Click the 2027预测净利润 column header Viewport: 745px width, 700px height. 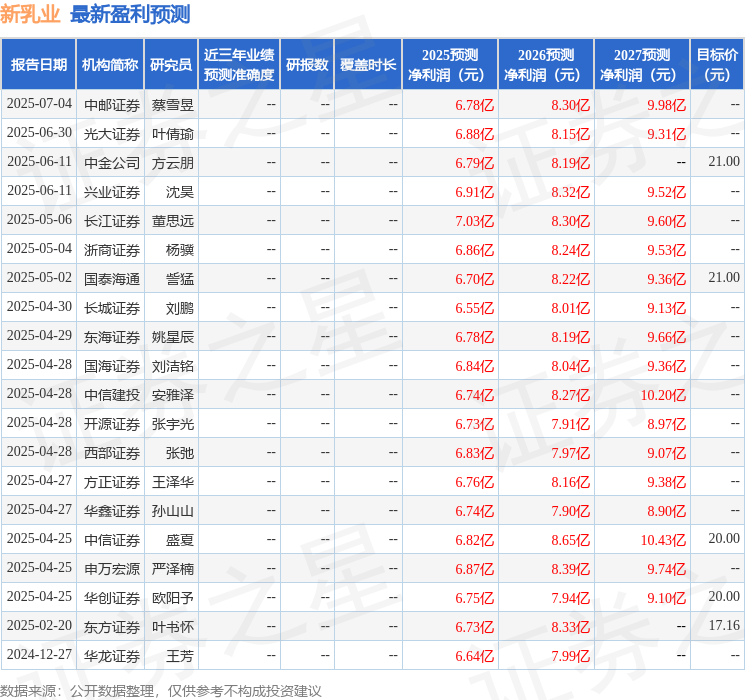[642, 65]
